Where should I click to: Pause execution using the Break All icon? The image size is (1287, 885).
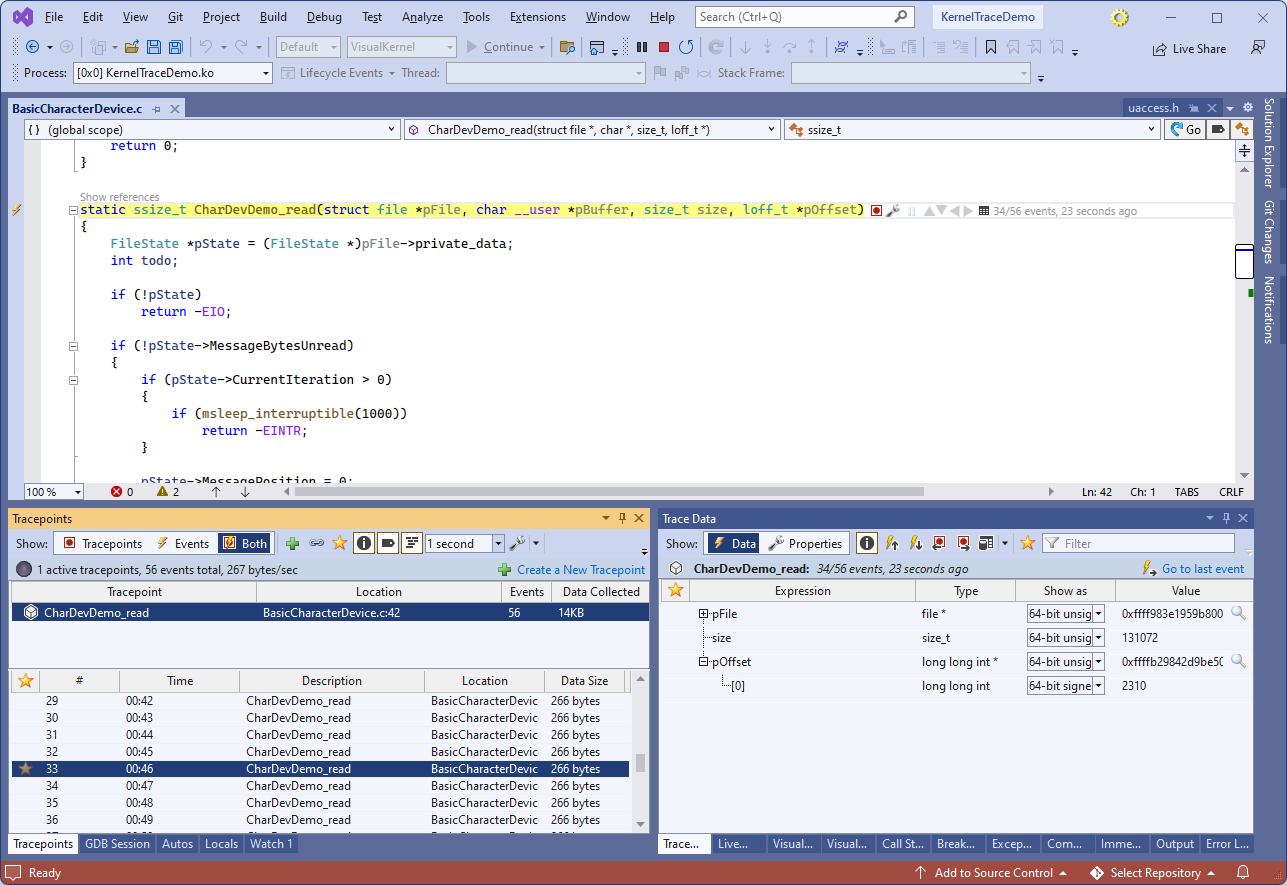pyautogui.click(x=642, y=47)
